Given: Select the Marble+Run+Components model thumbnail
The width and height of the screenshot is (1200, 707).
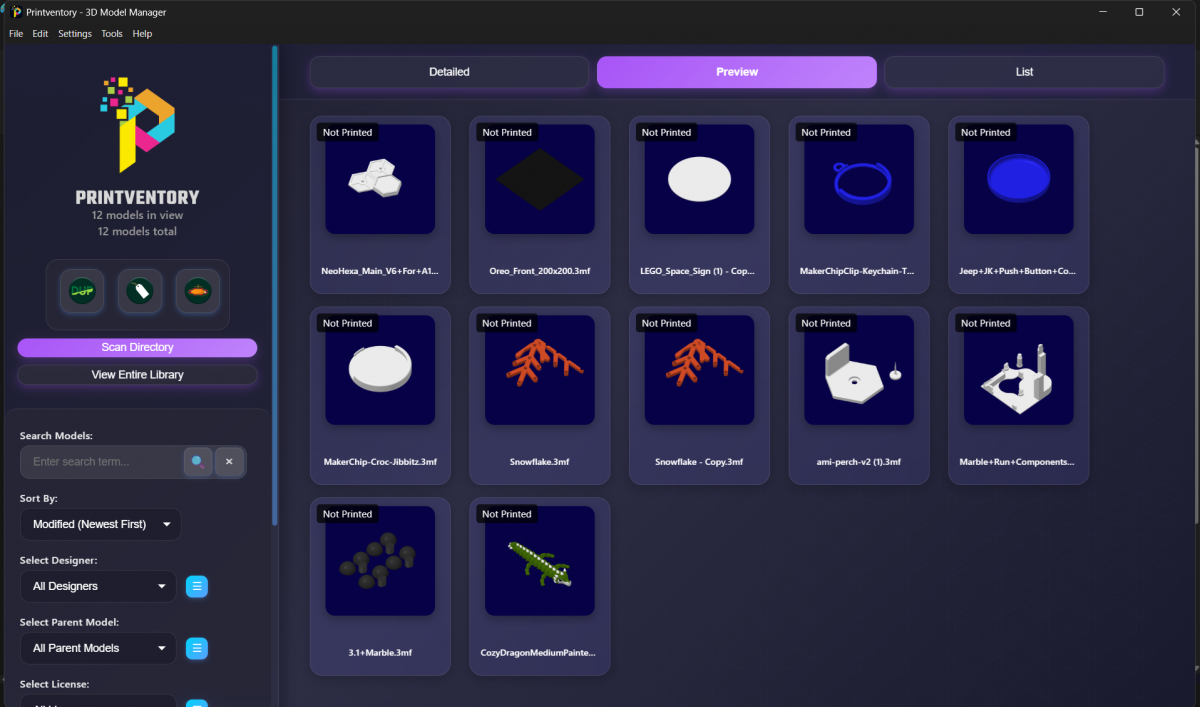Looking at the screenshot, I should pyautogui.click(x=1019, y=370).
